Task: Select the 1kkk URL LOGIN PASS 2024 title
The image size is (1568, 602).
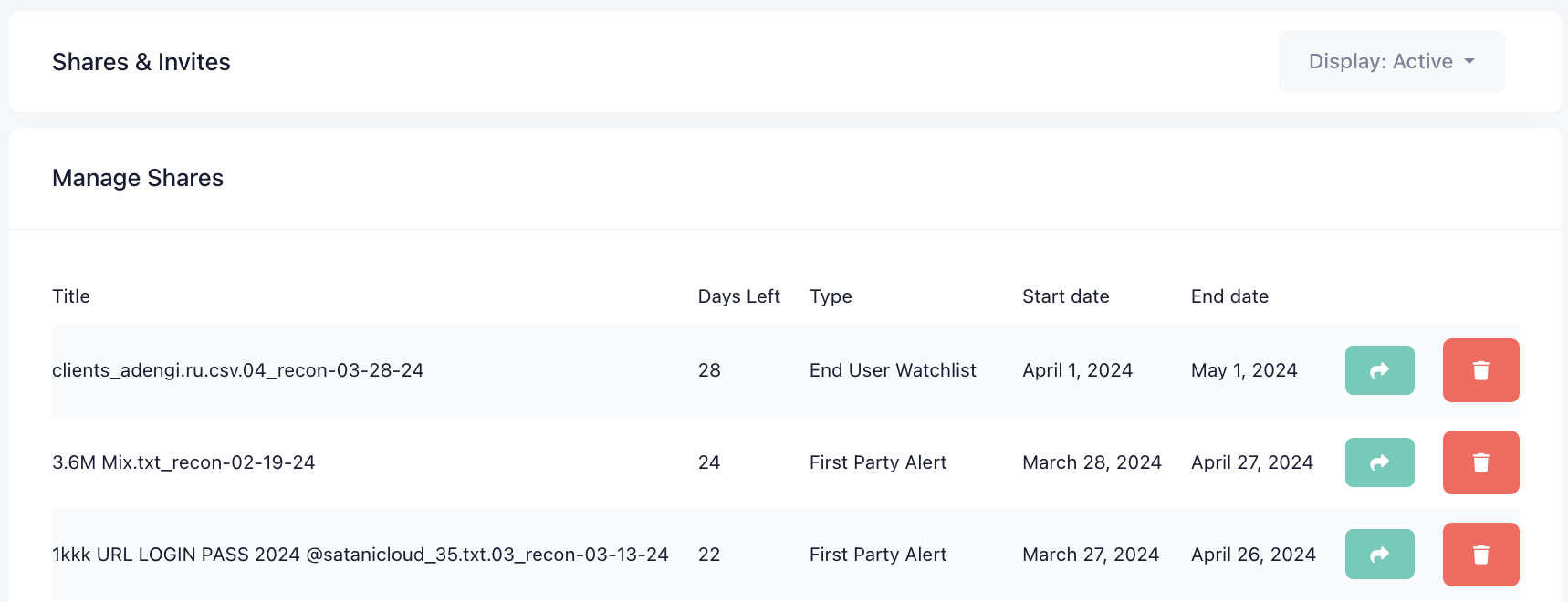Action: click(x=360, y=555)
